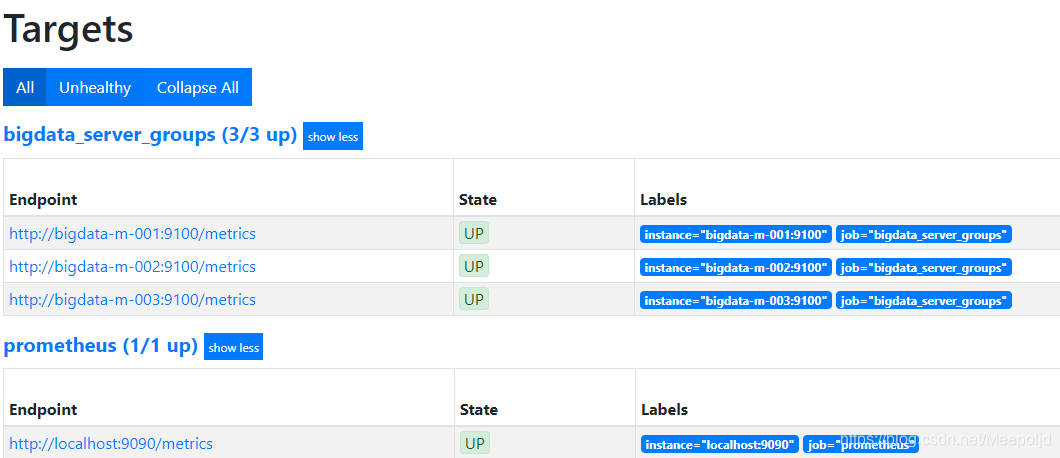Click Endpoint header in bigdata_server_groups table
1060x458 pixels.
pos(43,200)
